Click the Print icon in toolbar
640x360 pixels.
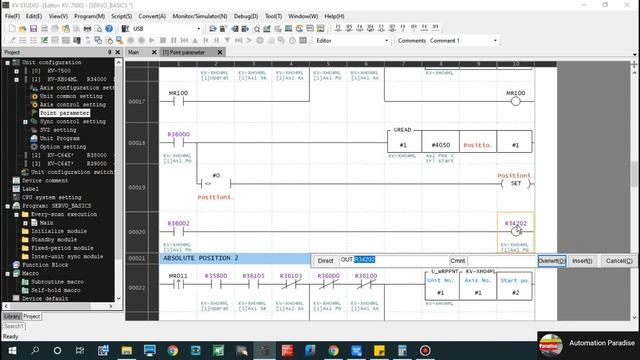point(87,29)
